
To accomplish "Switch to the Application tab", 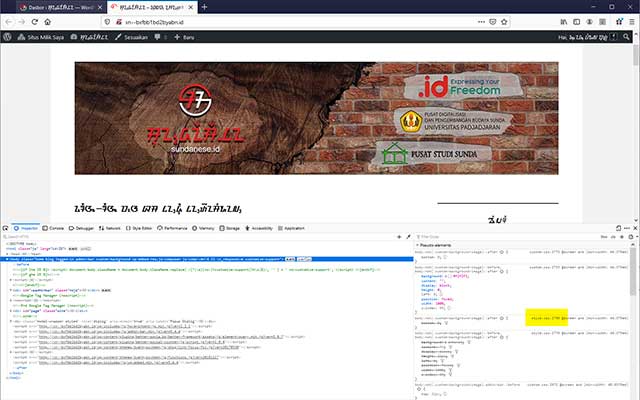I will pyautogui.click(x=291, y=228).
